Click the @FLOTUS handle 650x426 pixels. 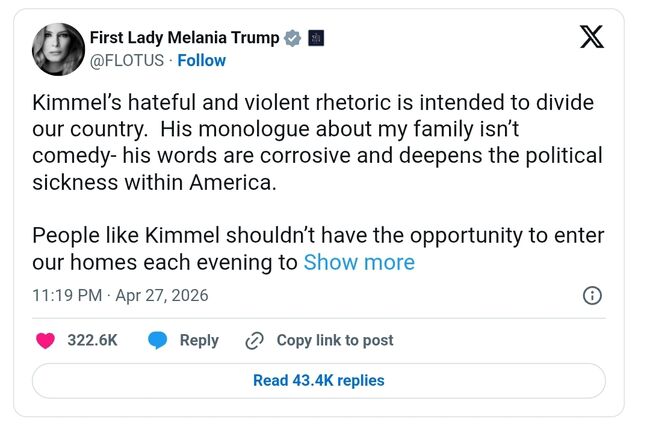128,60
